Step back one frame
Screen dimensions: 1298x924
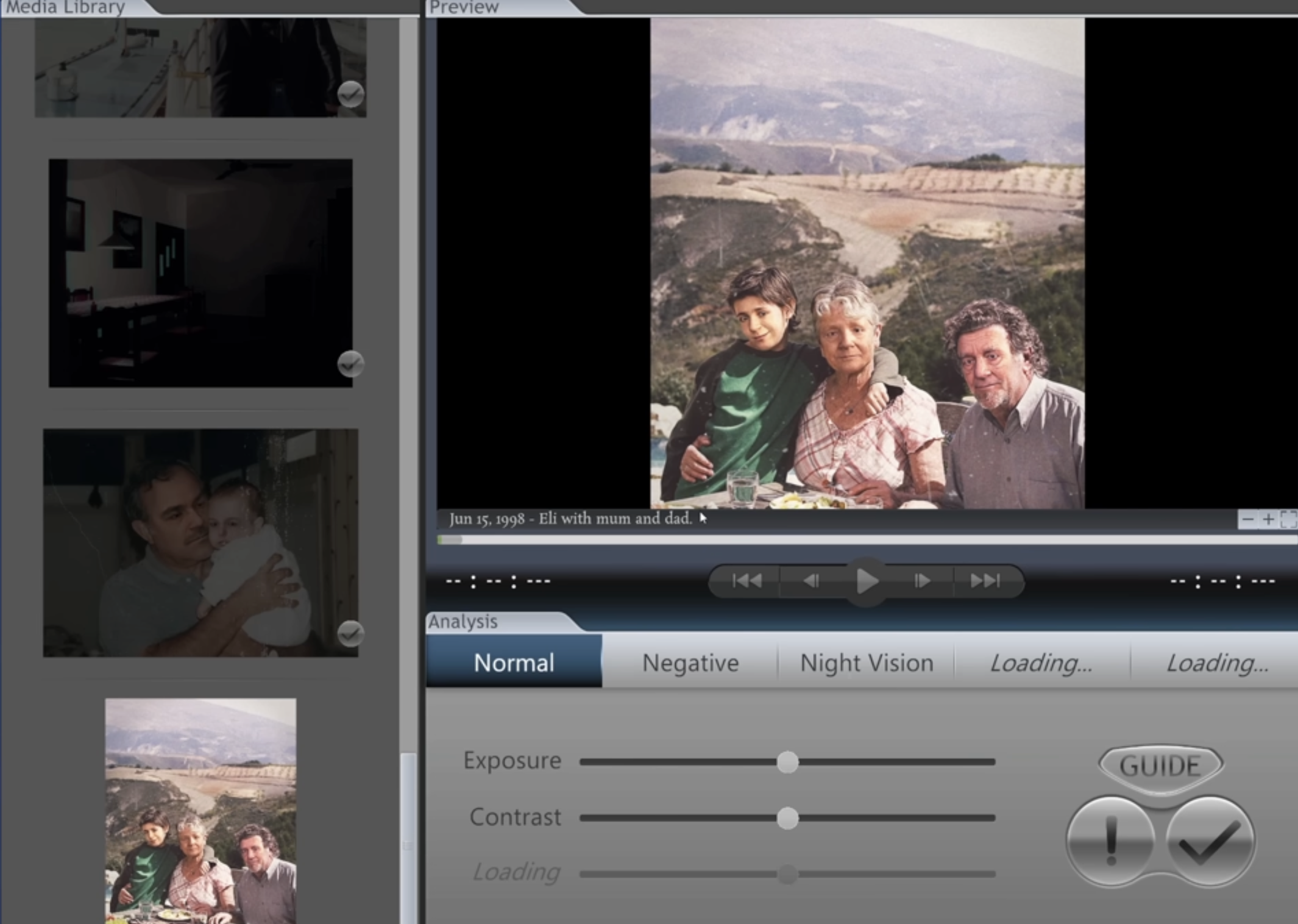point(811,581)
